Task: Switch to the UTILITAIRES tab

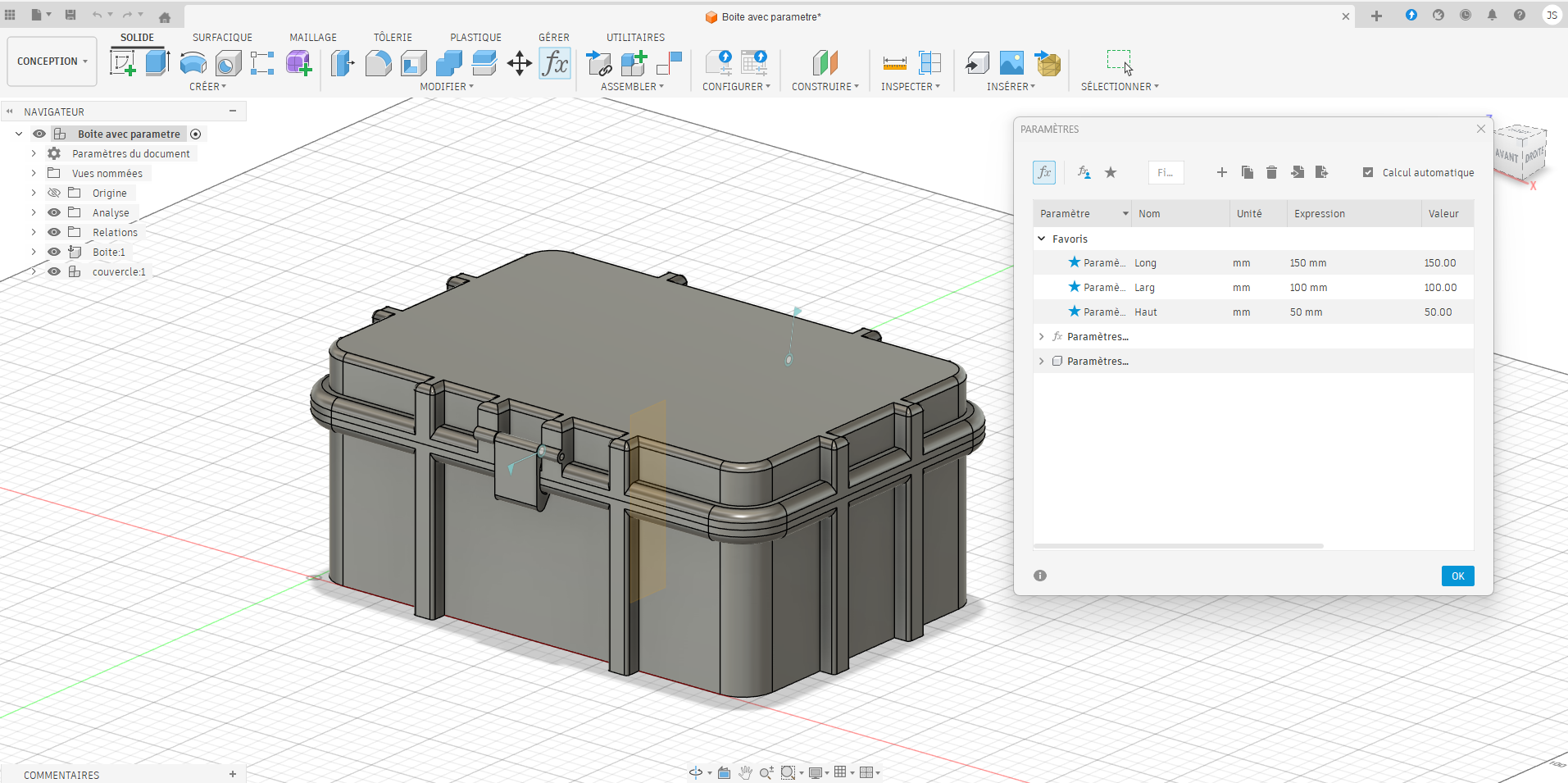Action: 635,37
